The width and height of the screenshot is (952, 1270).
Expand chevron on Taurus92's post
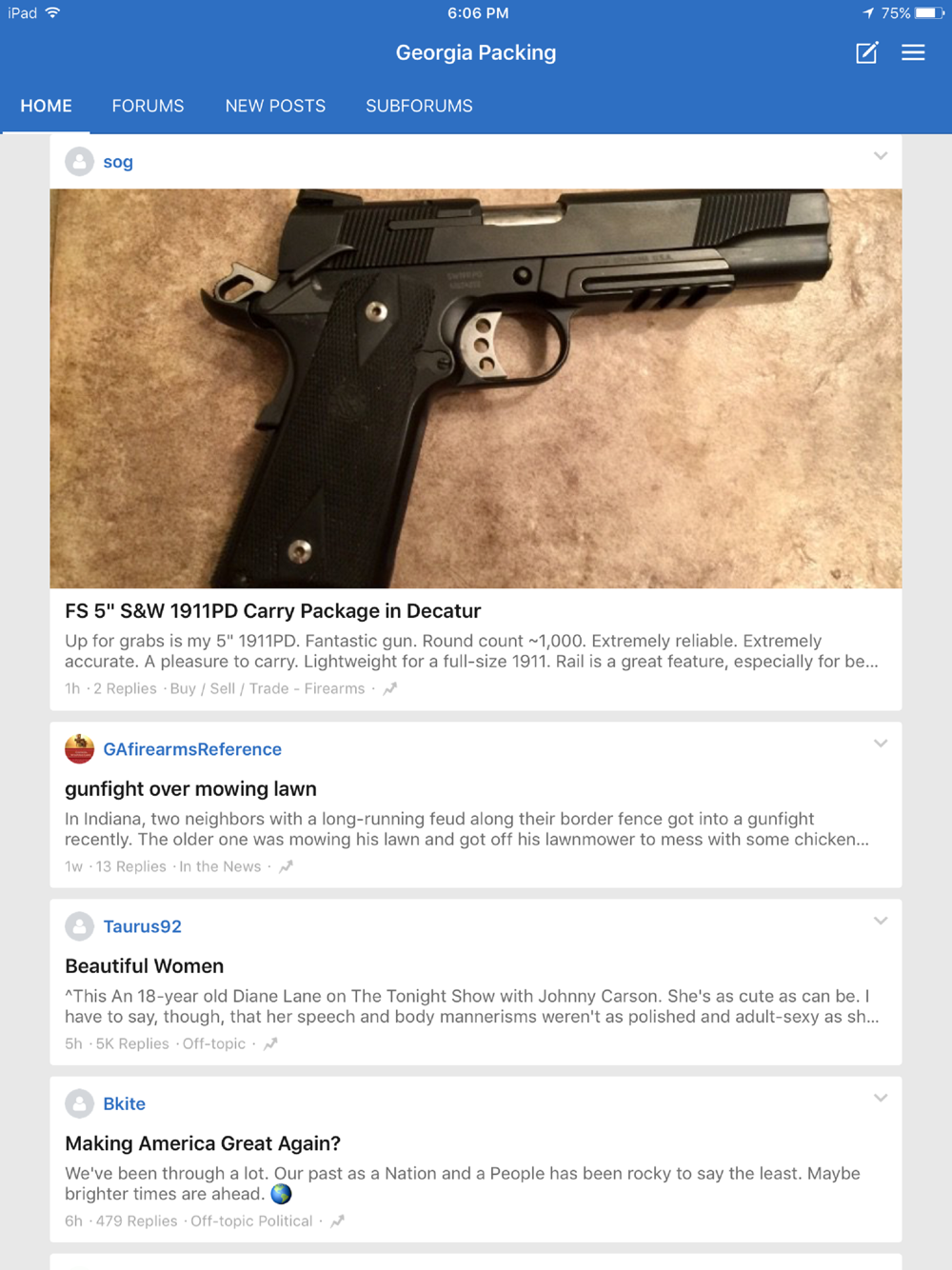pyautogui.click(x=881, y=921)
